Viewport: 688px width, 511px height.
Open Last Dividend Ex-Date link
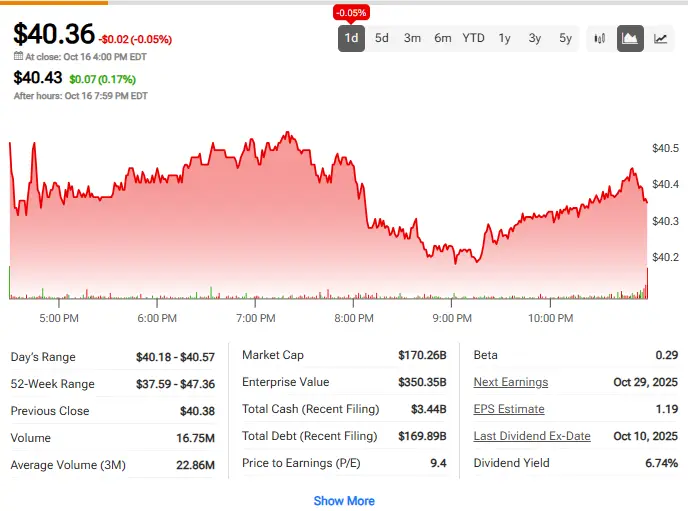[x=532, y=436]
